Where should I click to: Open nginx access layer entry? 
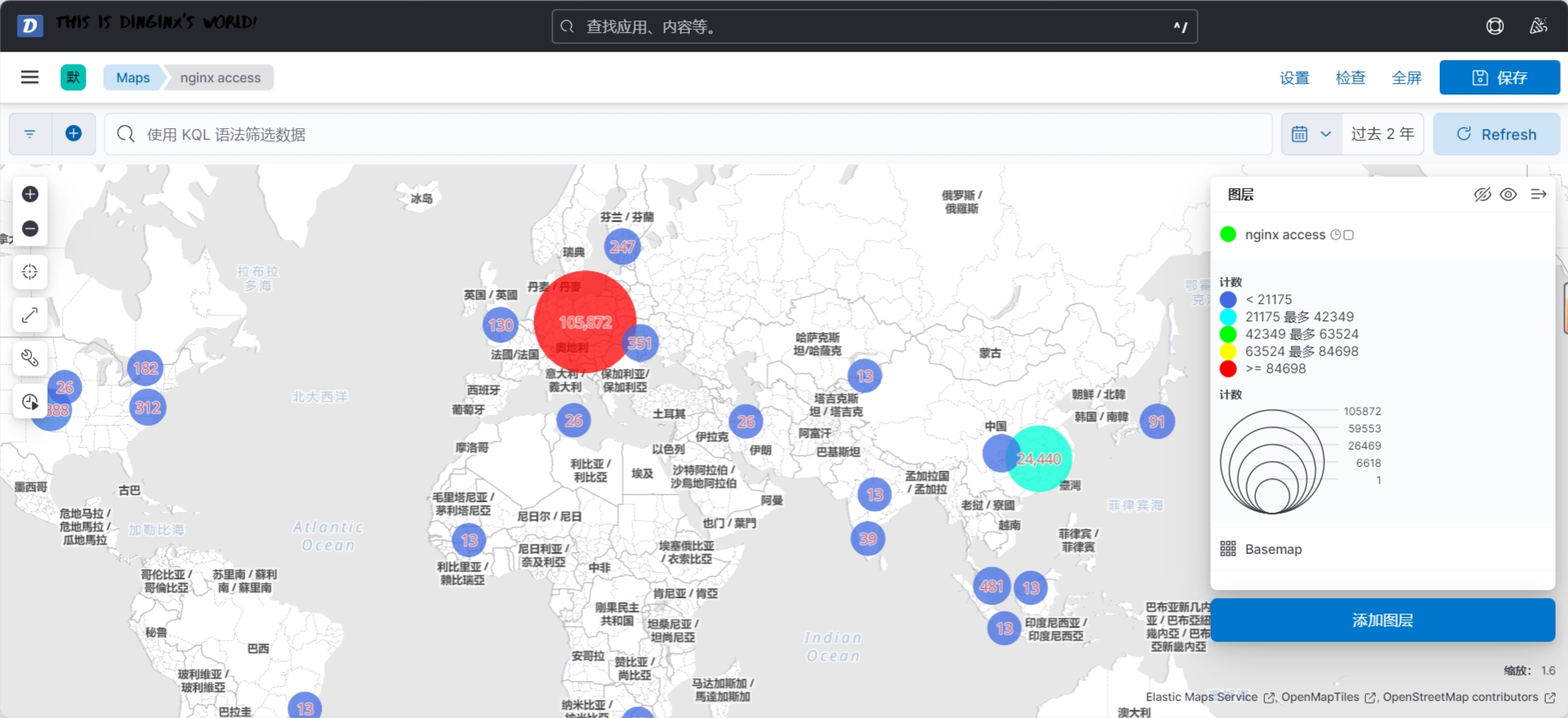point(1285,235)
